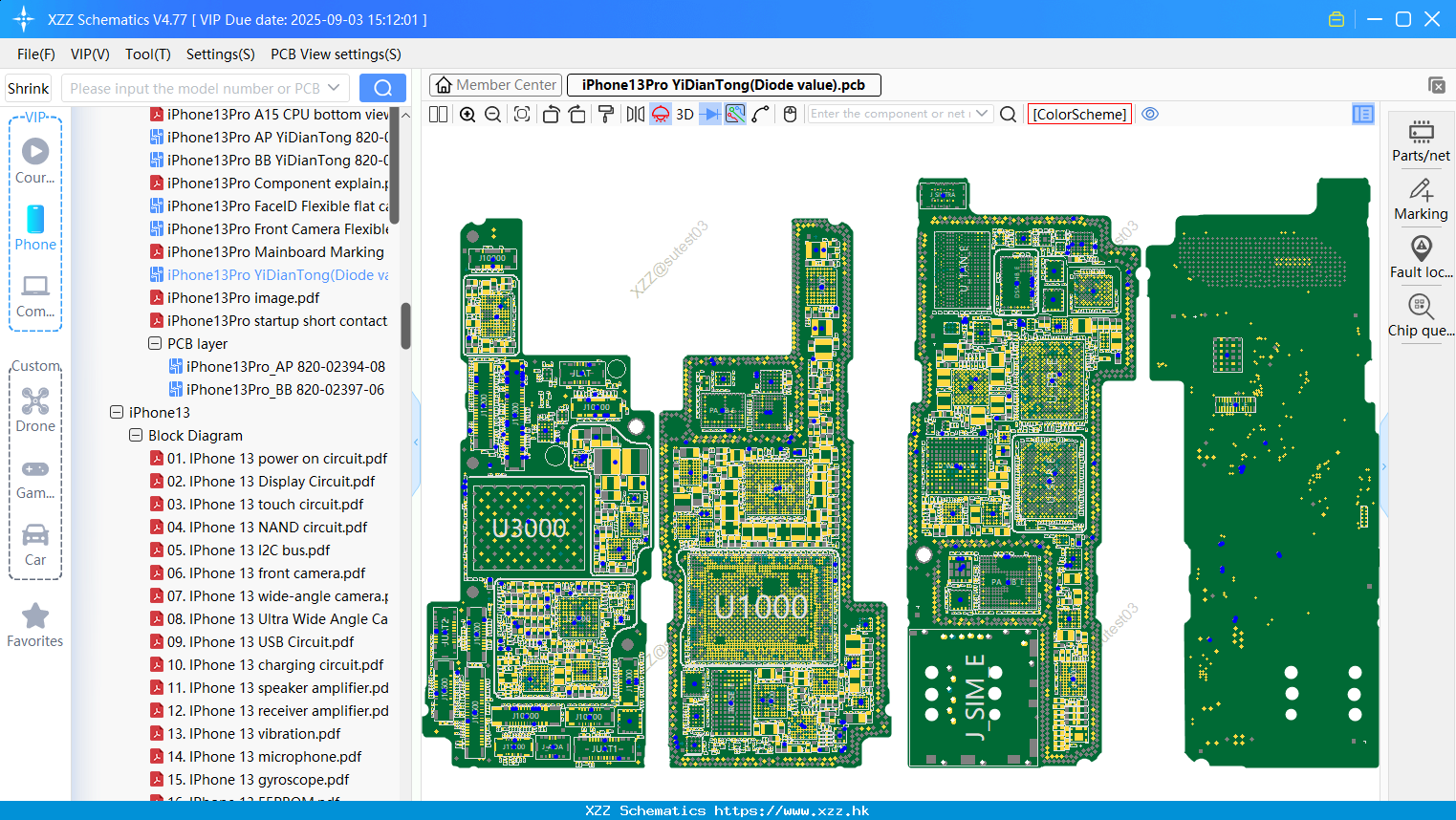
Task: Rotate the board clockwise
Action: [x=577, y=114]
